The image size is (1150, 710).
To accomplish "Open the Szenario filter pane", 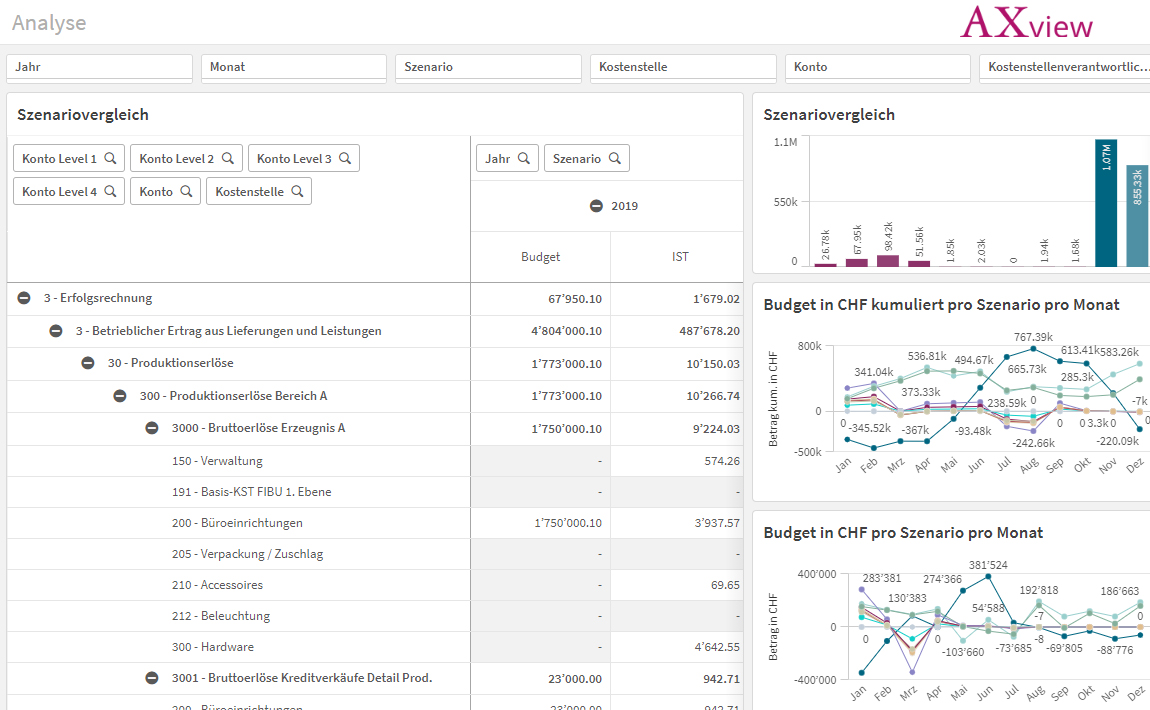I will (x=488, y=67).
